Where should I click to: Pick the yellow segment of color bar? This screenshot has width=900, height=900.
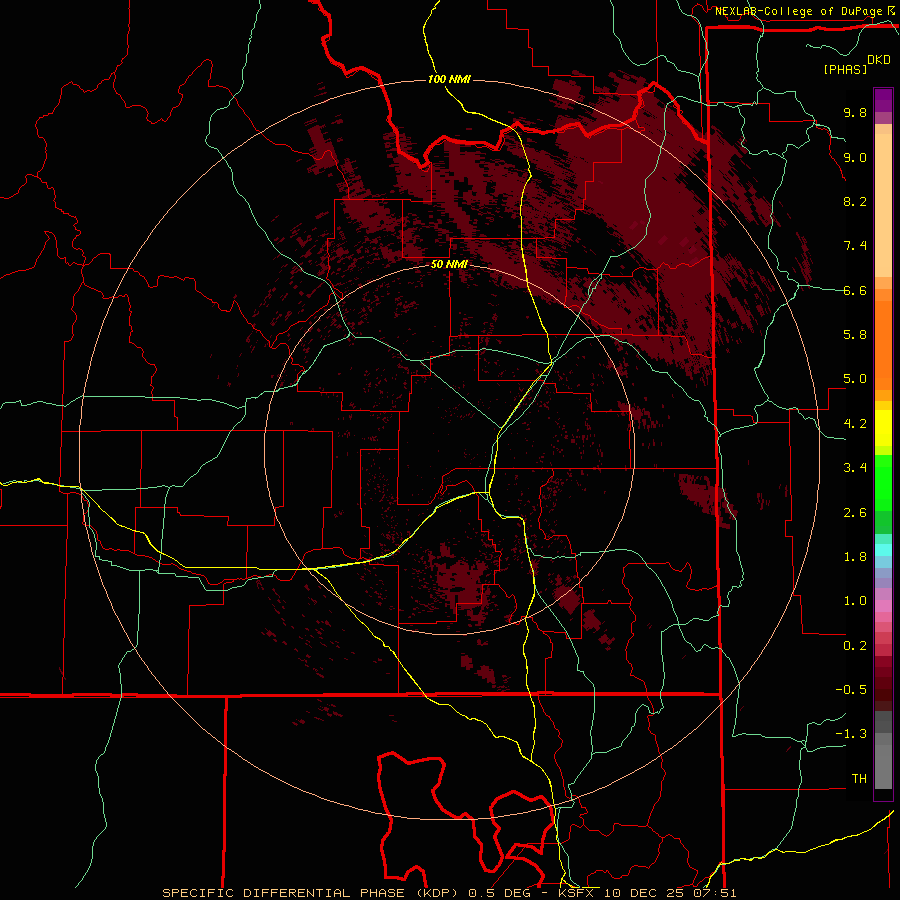point(883,428)
